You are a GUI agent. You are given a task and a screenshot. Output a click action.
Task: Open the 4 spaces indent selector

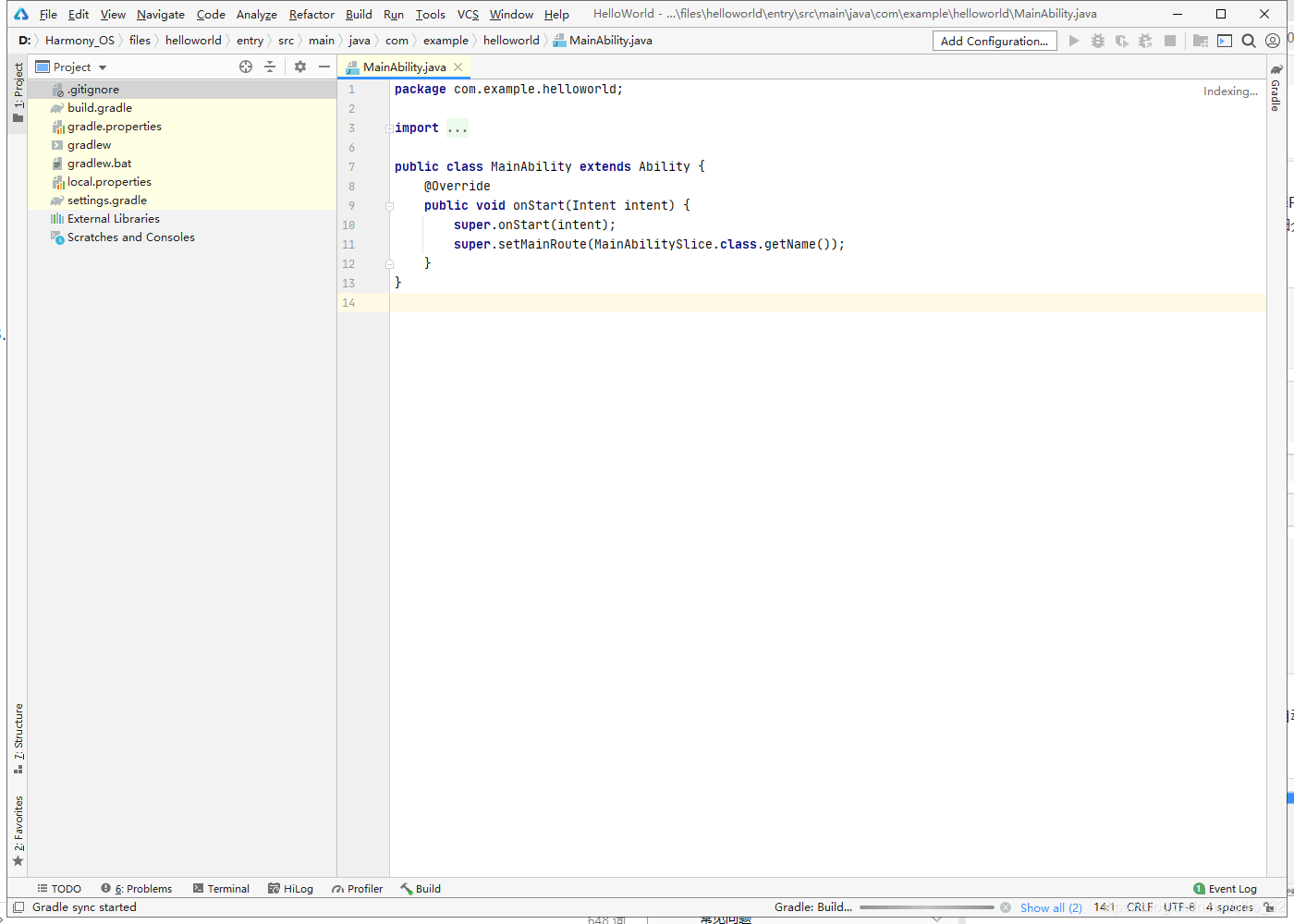coord(1229,907)
